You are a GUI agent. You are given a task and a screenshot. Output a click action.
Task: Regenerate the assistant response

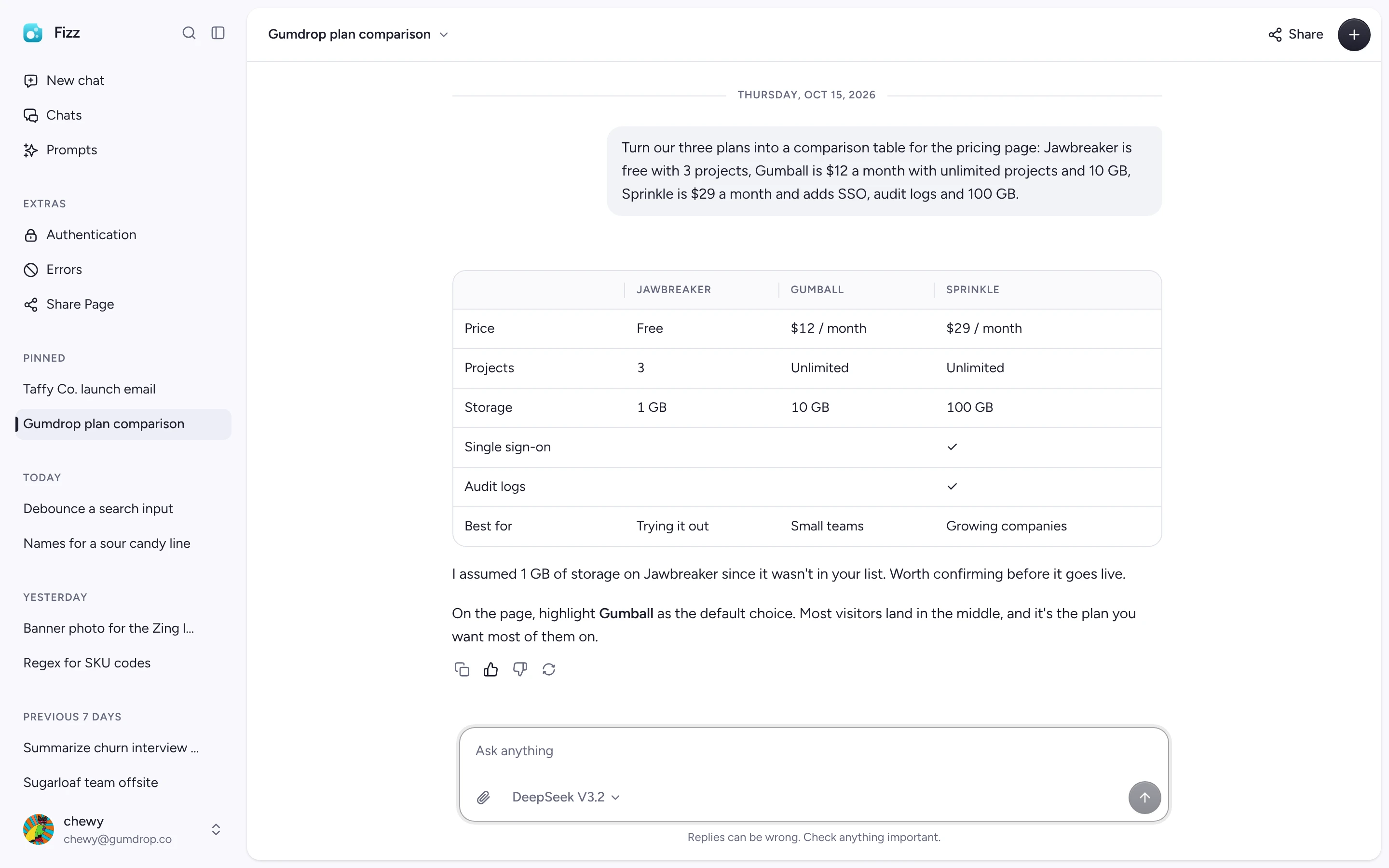tap(549, 669)
